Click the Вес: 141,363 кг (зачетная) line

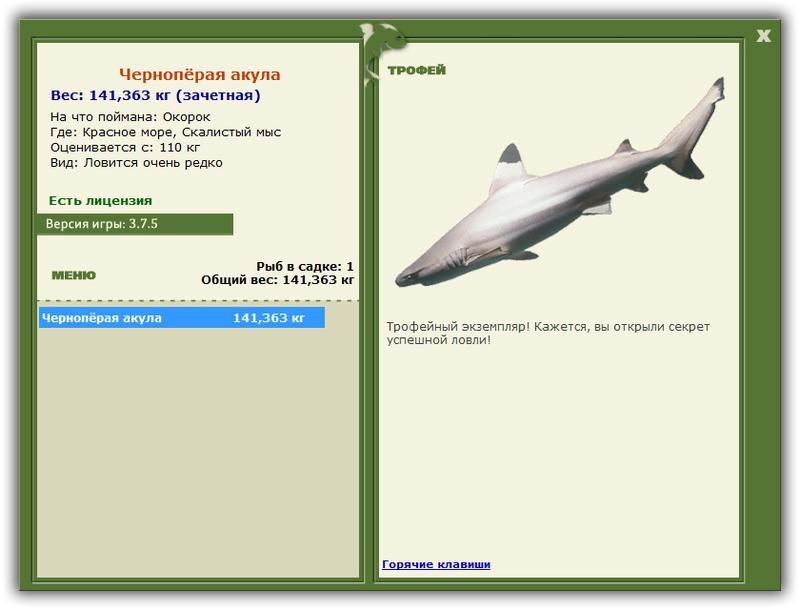coord(155,95)
